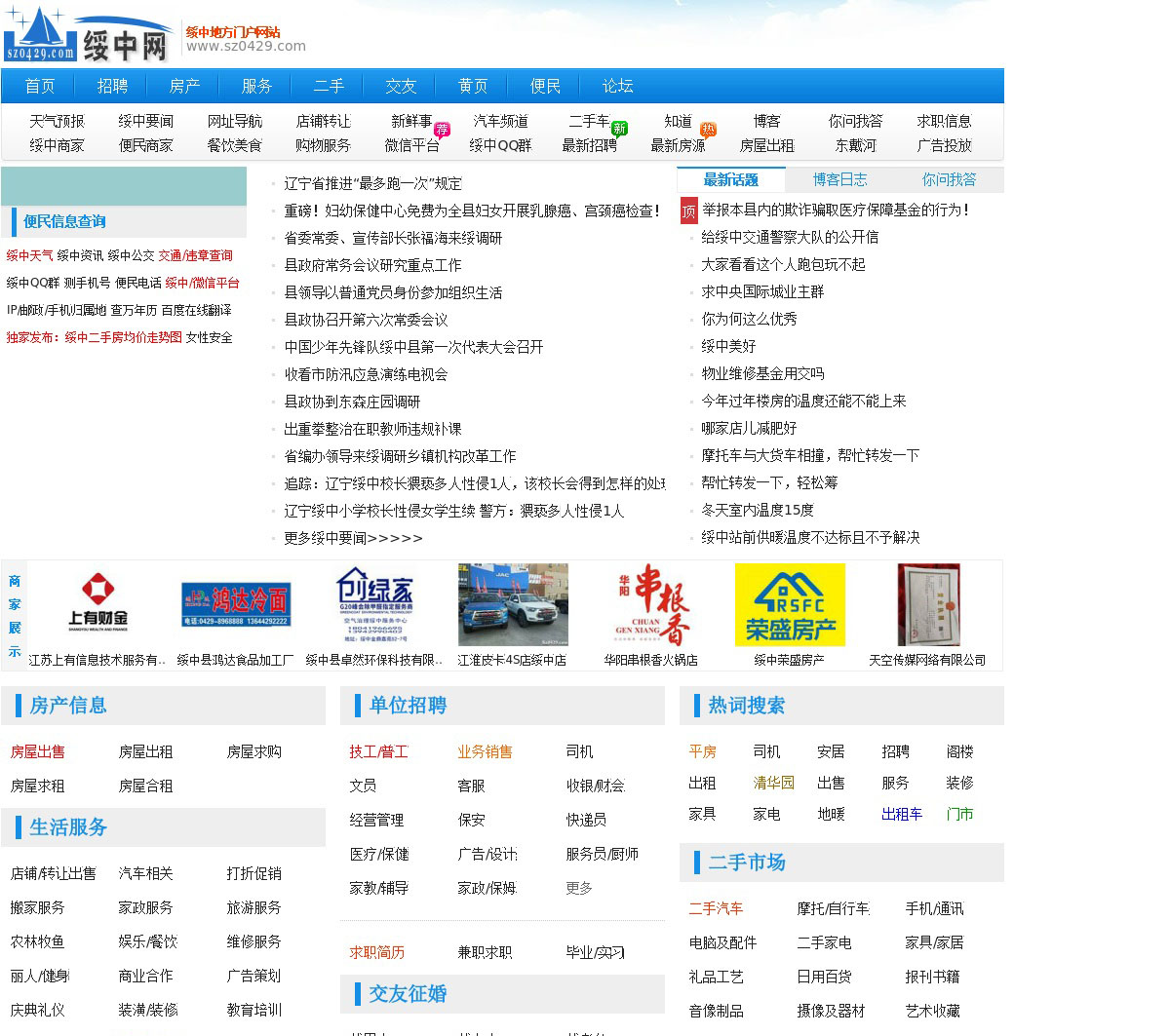Image resolution: width=1170 pixels, height=1036 pixels.
Task: Open the 荣盛房产 yellow logo
Action: [x=790, y=604]
